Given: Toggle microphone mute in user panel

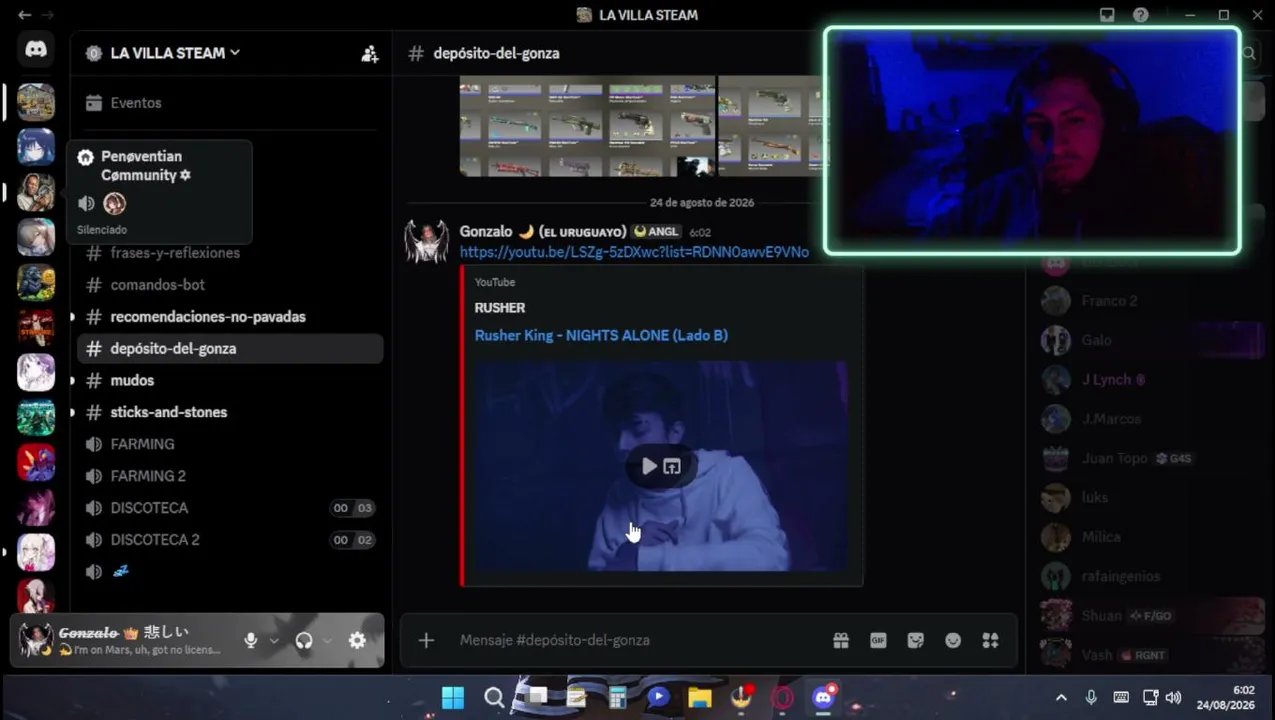Looking at the screenshot, I should (x=250, y=641).
